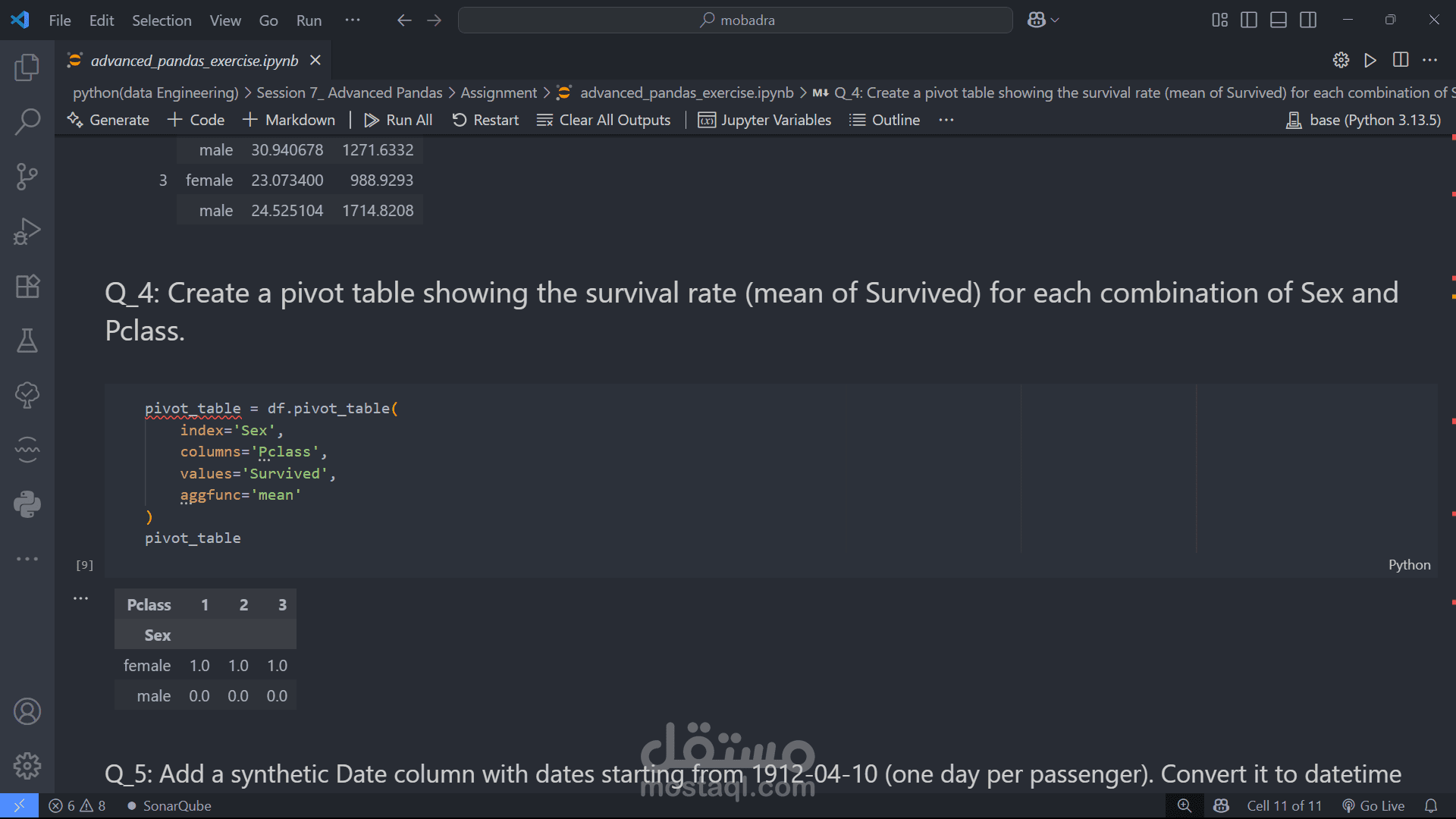Open Run and Debug view icon
The height and width of the screenshot is (819, 1456).
point(27,231)
